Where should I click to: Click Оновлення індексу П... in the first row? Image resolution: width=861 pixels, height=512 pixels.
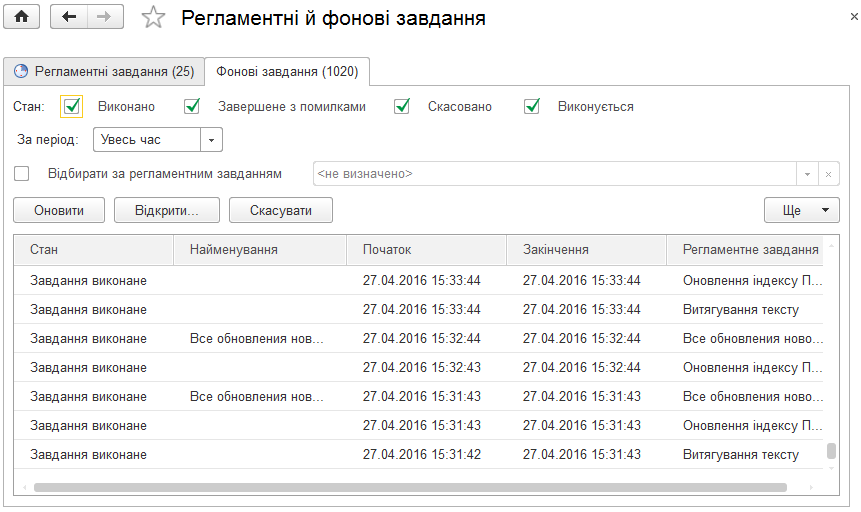point(752,281)
